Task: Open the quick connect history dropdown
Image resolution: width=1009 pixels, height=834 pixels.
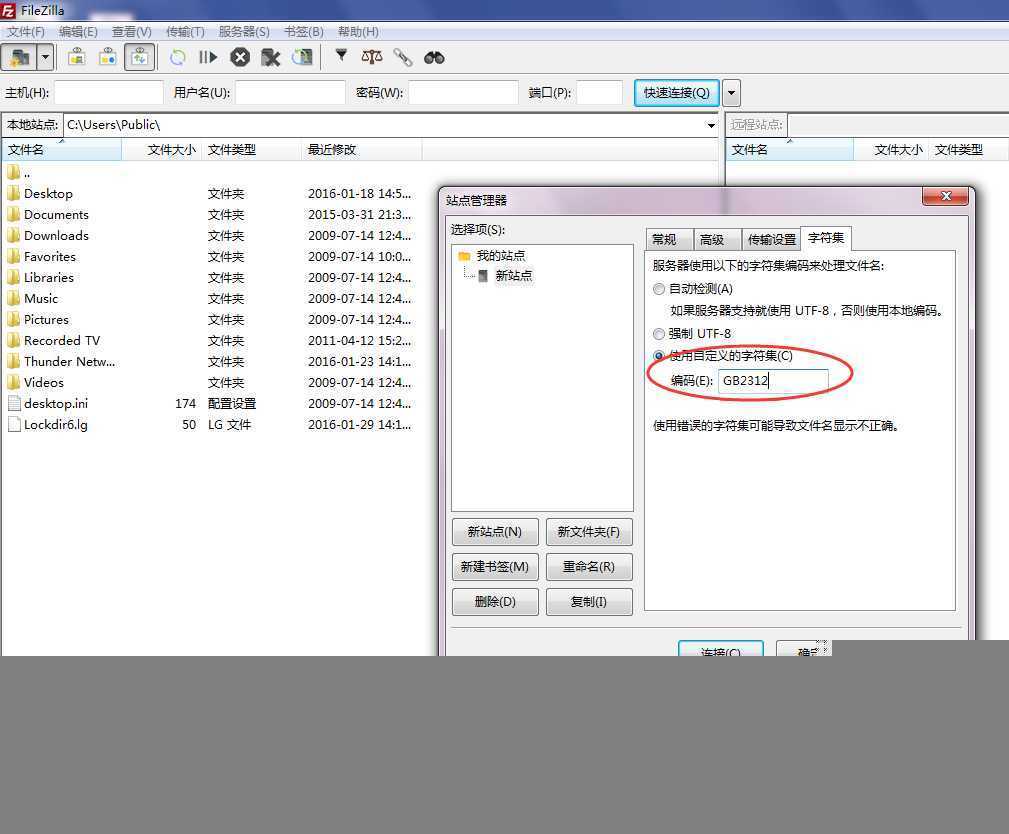Action: (x=731, y=93)
